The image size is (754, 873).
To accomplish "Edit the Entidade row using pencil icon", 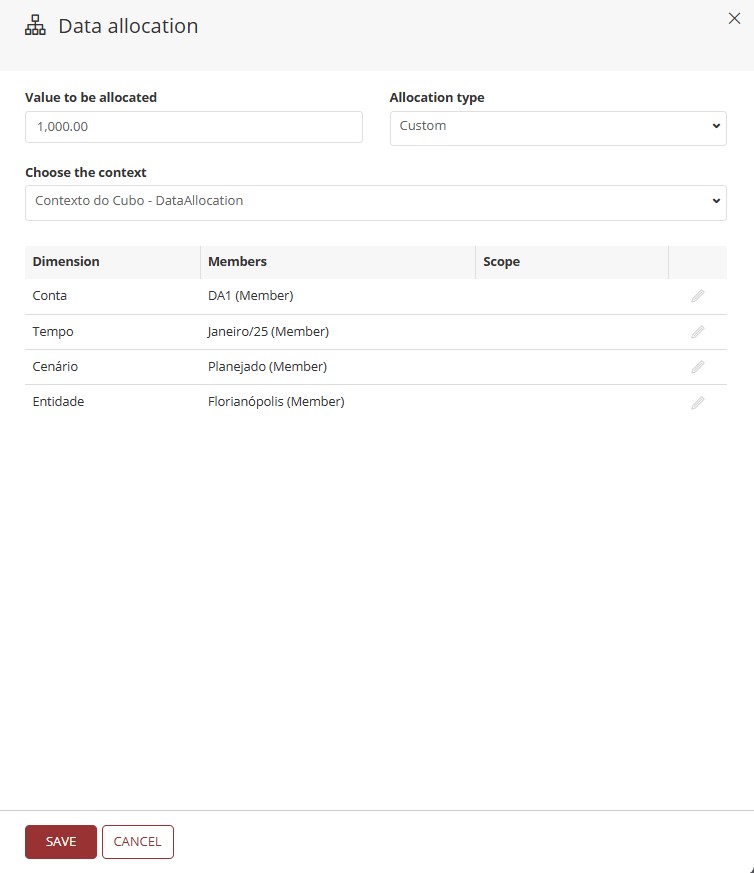I will 697,402.
